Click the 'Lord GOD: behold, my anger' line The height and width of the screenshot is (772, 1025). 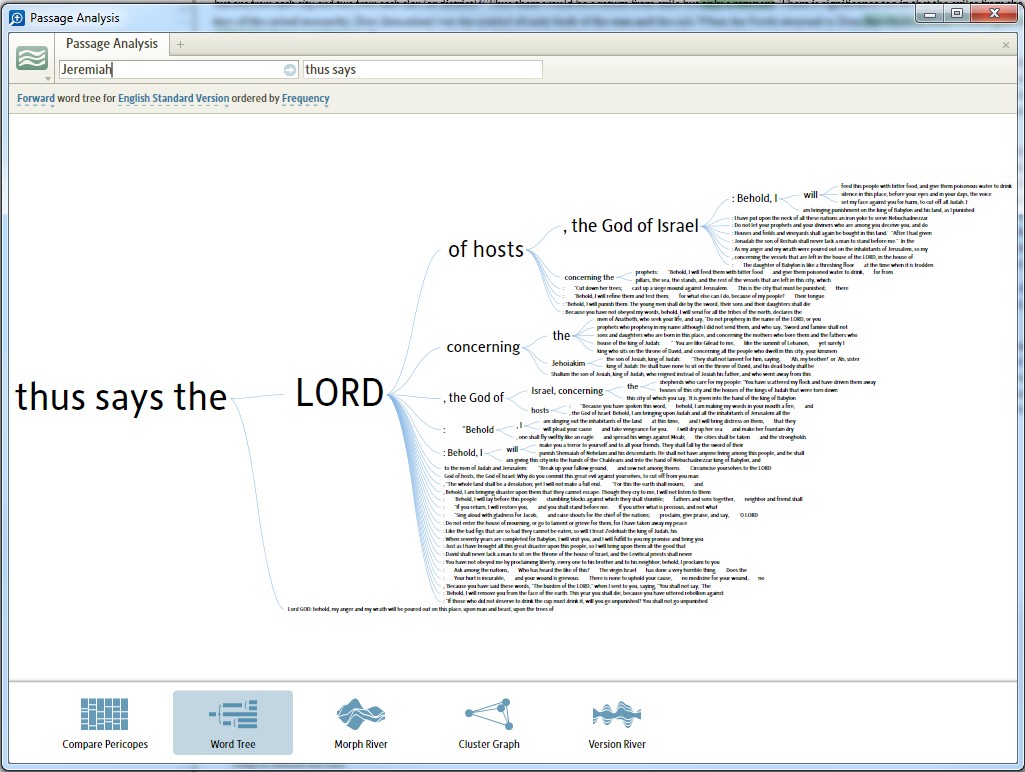tap(420, 609)
